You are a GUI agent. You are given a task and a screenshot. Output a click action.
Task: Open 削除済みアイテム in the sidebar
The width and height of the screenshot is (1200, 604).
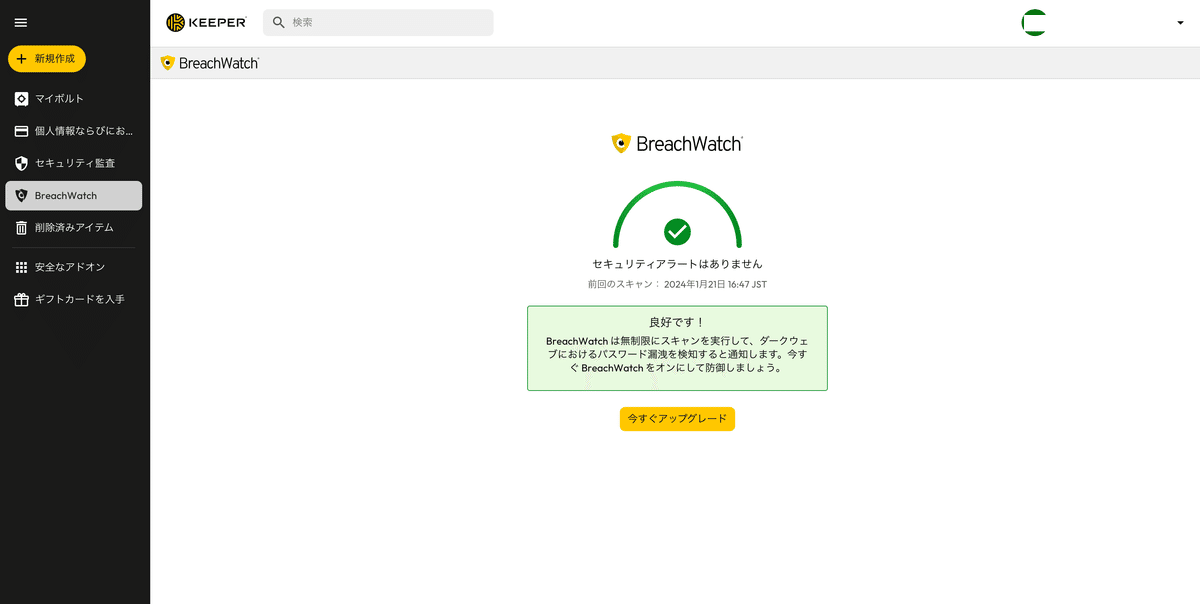click(74, 228)
